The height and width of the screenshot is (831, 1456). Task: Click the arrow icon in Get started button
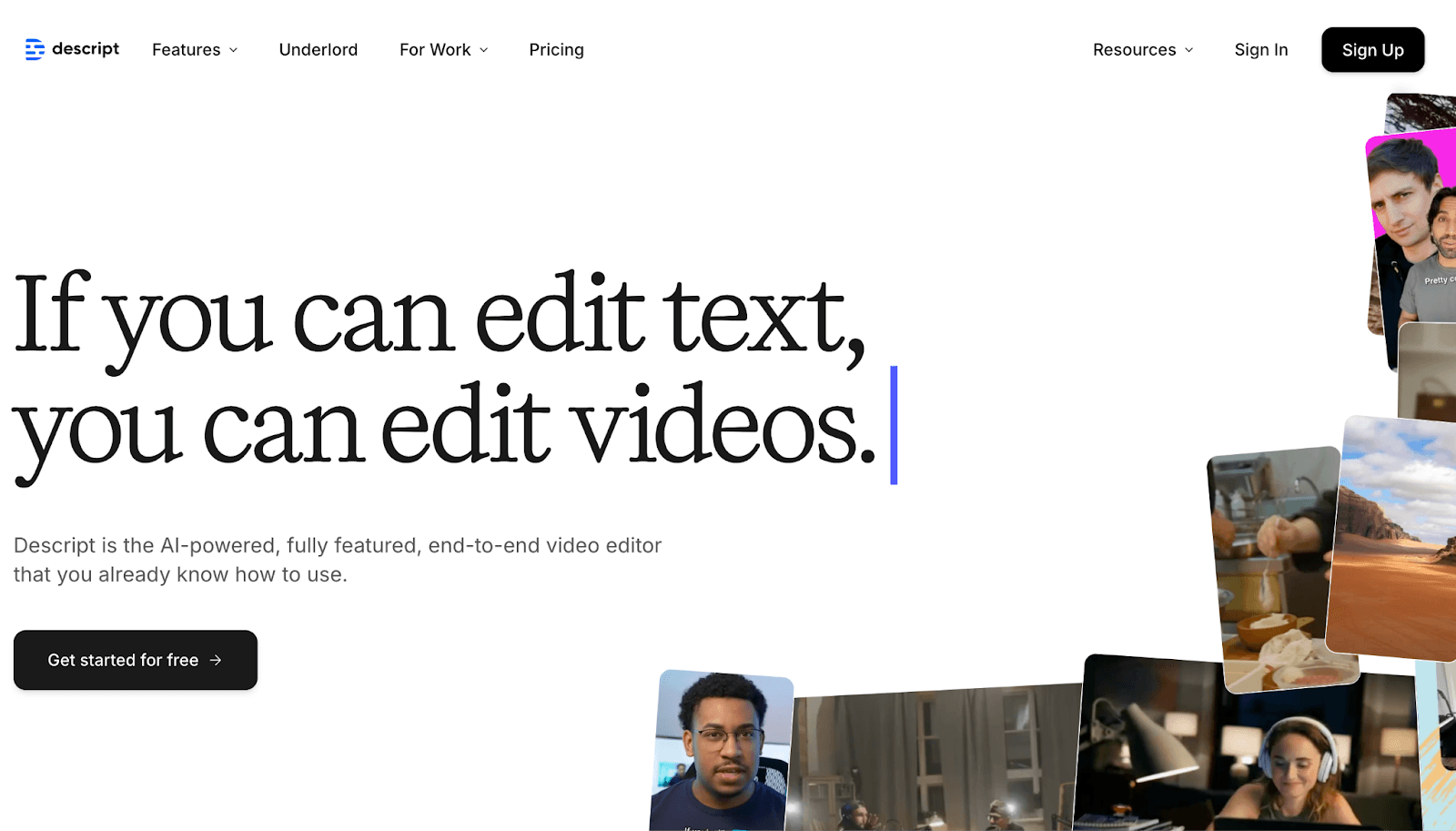(x=216, y=660)
